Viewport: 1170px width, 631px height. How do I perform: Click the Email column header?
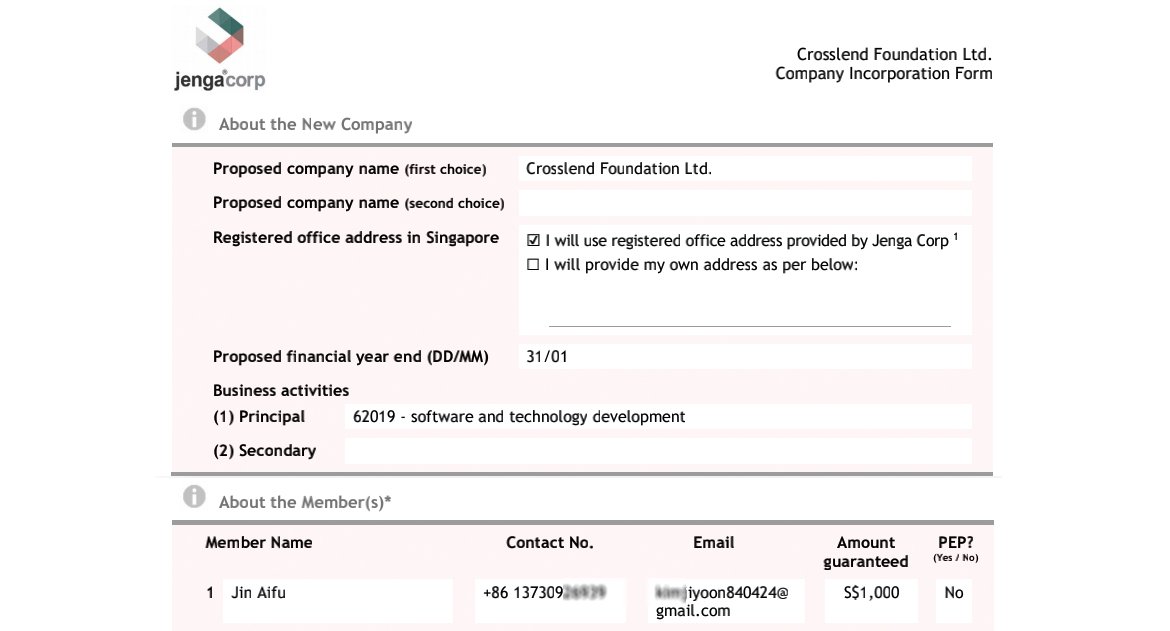(713, 543)
